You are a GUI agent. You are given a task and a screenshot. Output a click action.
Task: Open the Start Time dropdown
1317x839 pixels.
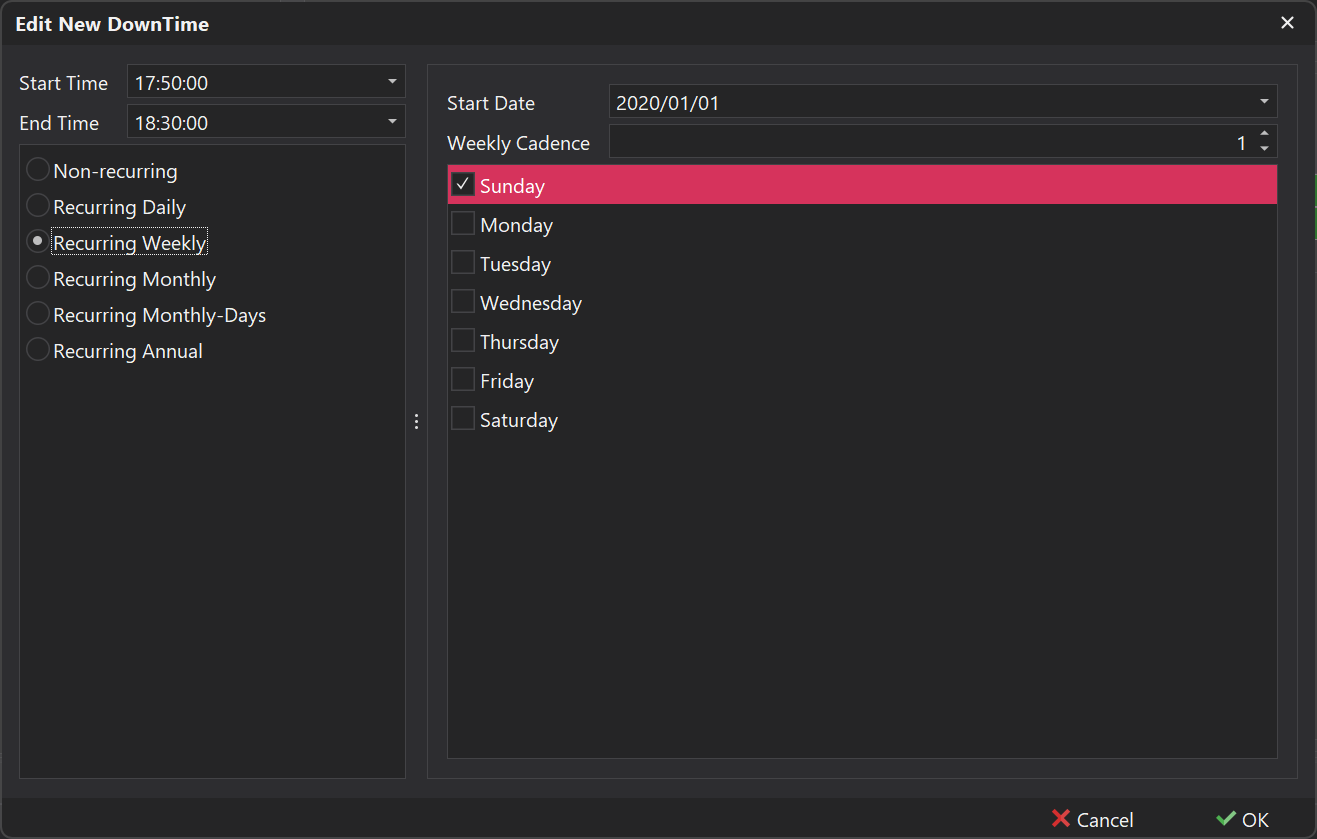[x=393, y=81]
